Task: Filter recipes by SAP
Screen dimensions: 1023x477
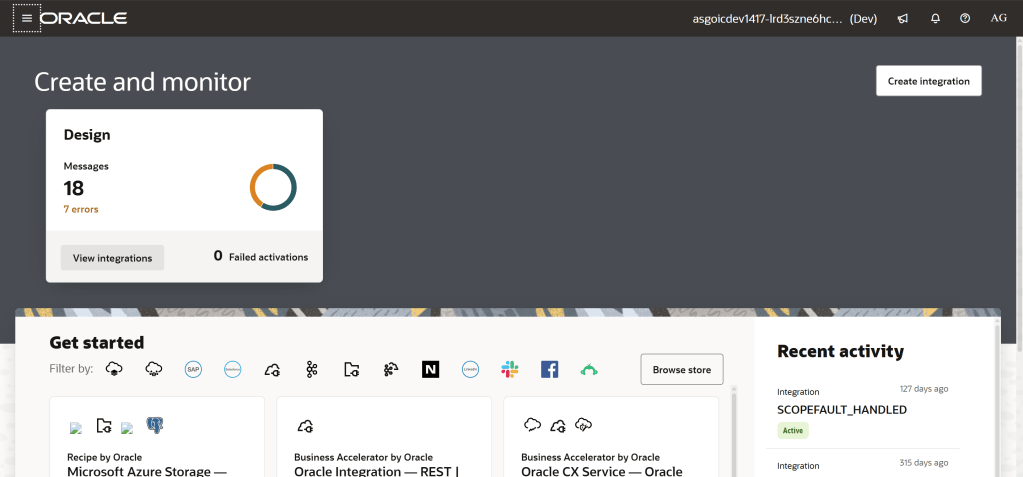Action: tap(193, 369)
